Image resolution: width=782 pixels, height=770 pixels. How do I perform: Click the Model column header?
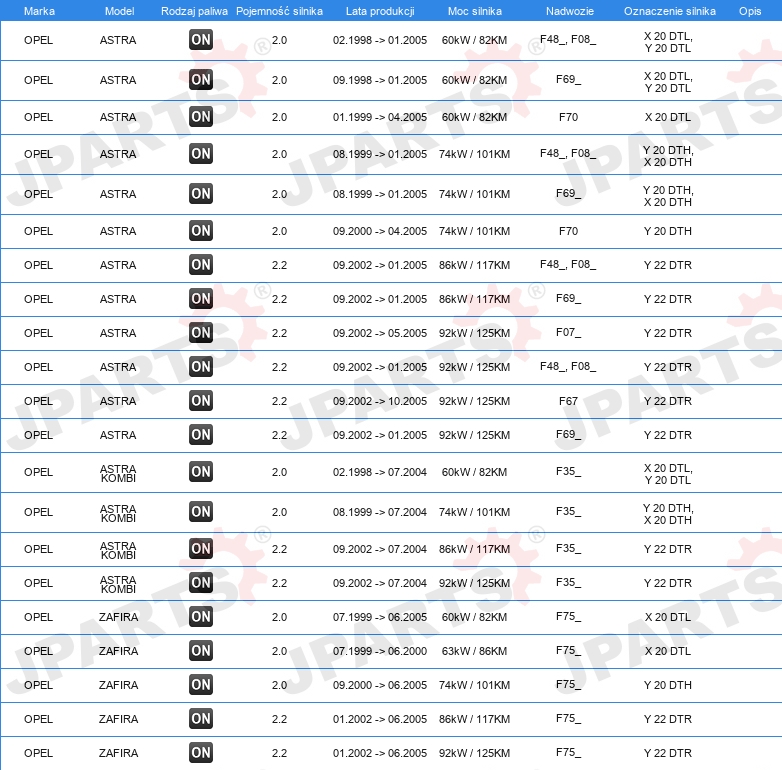(x=119, y=11)
